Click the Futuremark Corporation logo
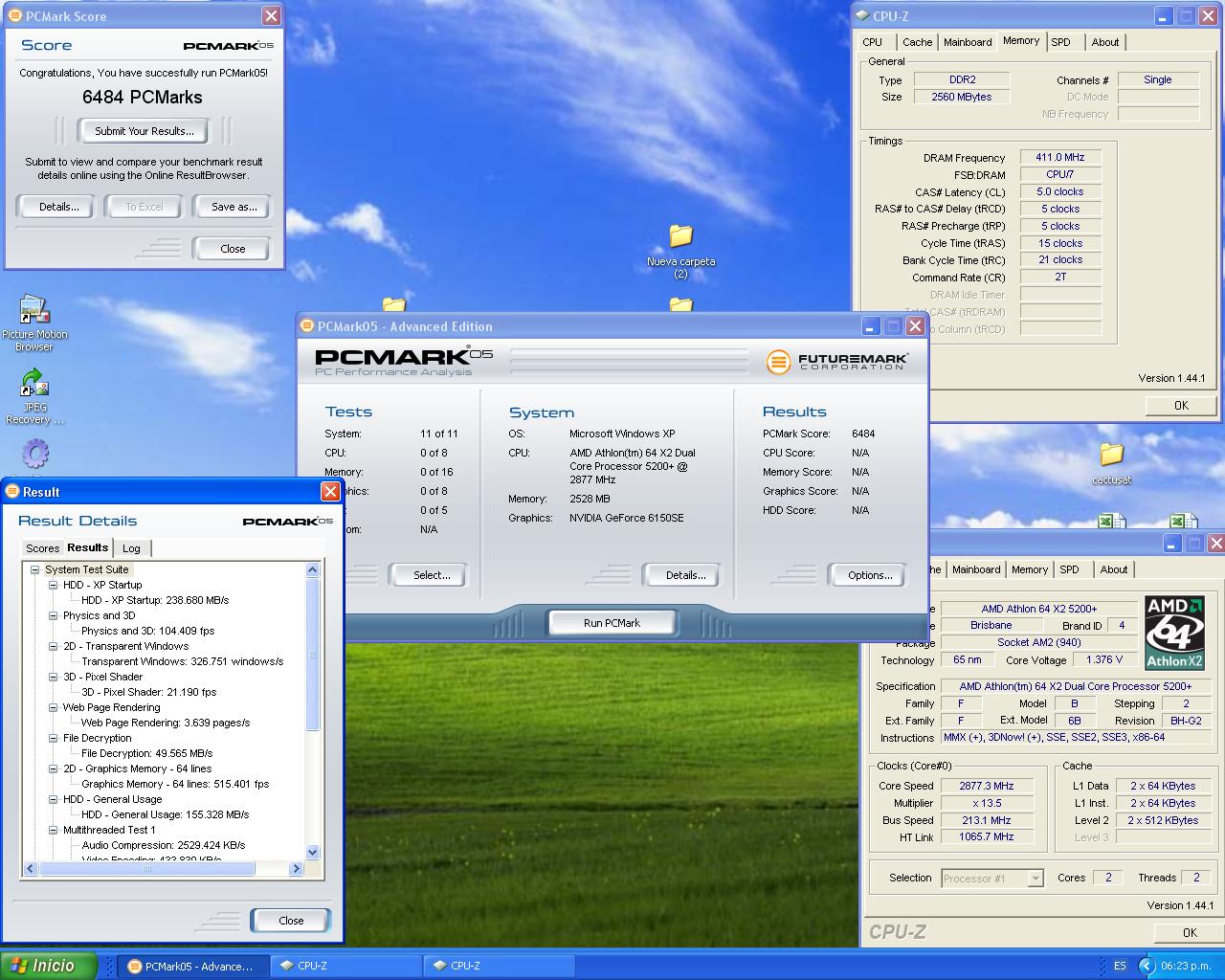The width and height of the screenshot is (1225, 980). [x=836, y=361]
